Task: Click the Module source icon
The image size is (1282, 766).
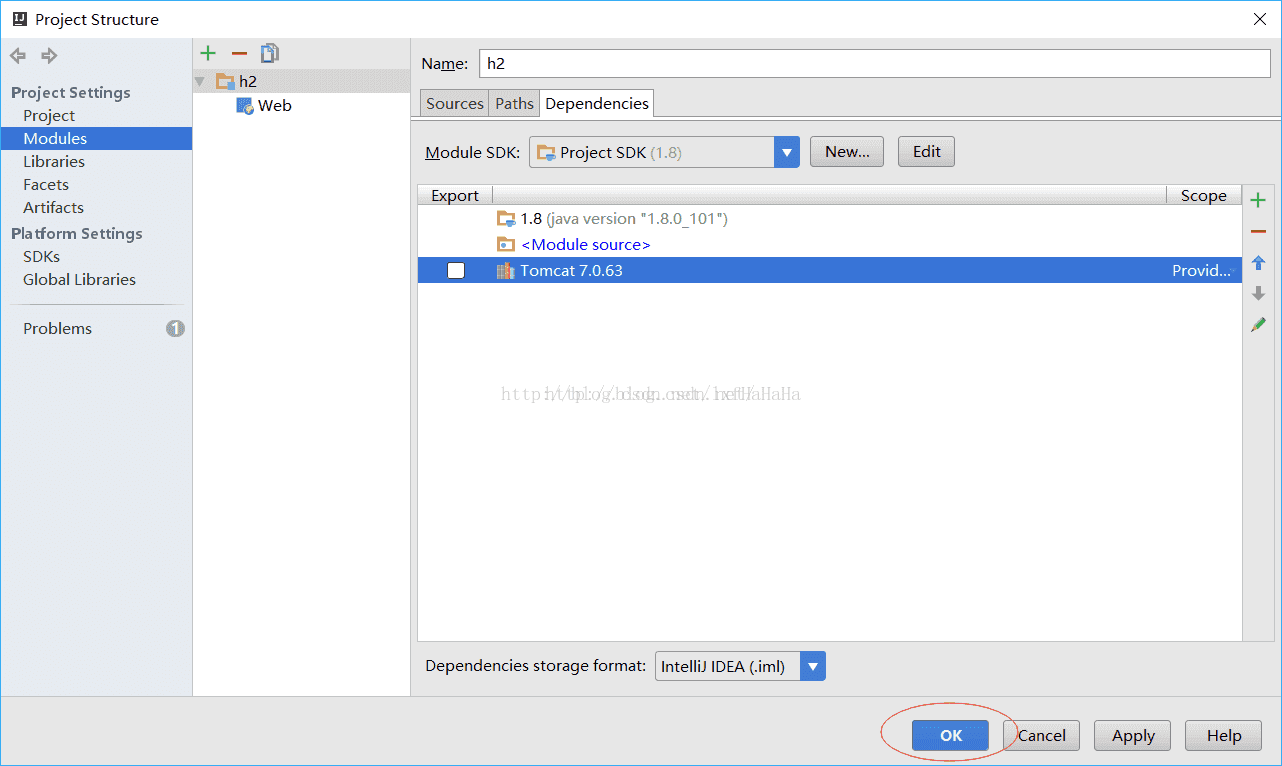Action: click(506, 244)
